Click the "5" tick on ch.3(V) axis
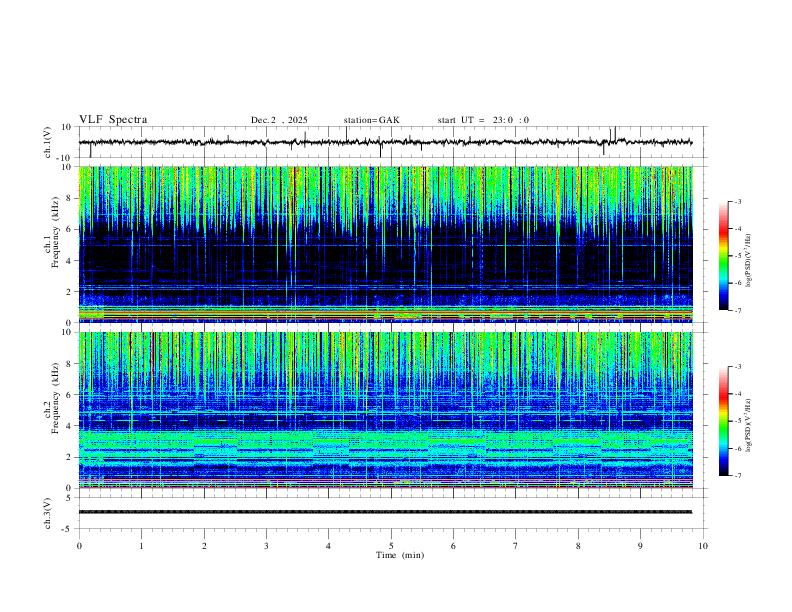The image size is (792, 612). point(69,497)
